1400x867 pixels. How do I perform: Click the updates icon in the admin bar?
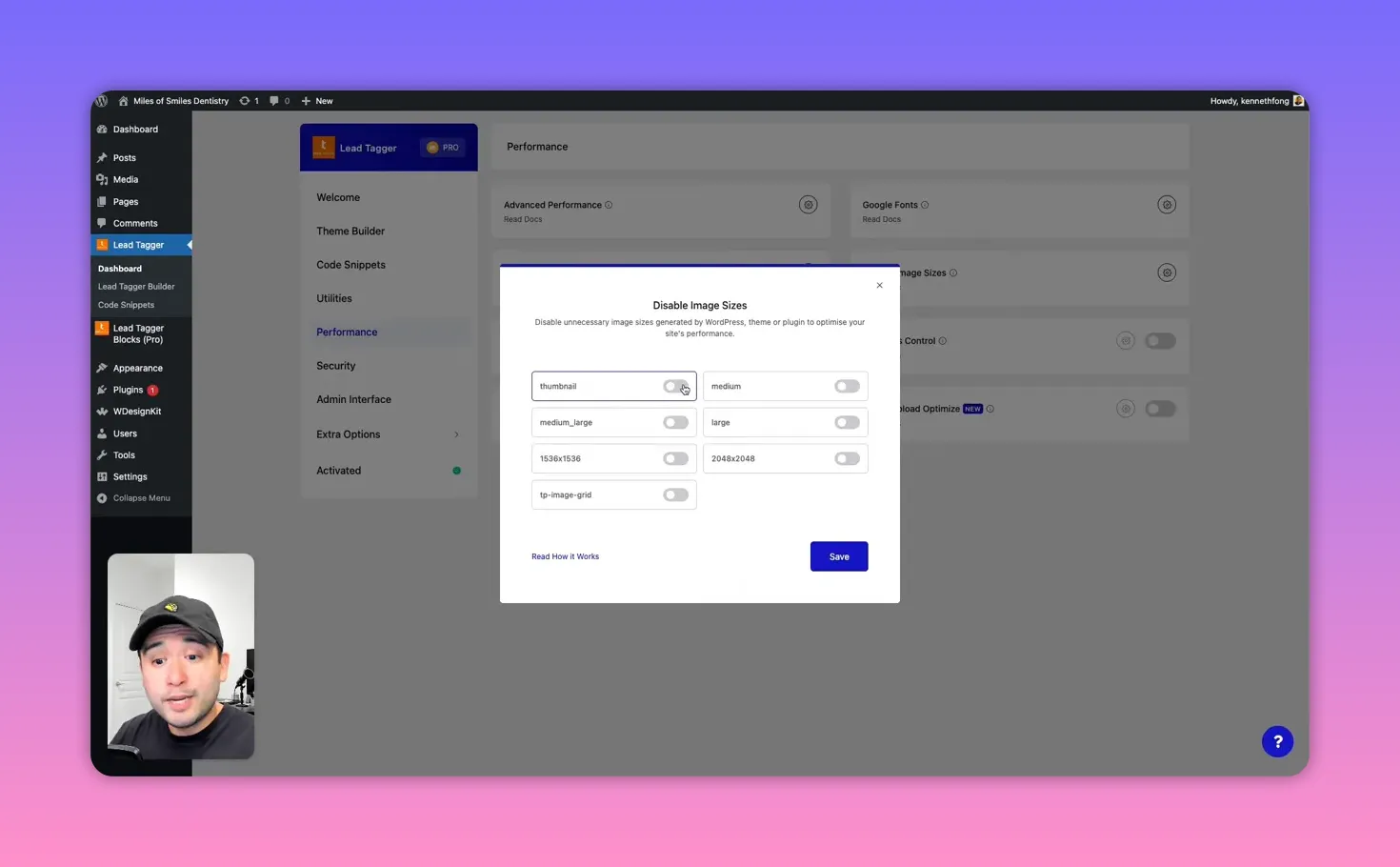coord(248,101)
